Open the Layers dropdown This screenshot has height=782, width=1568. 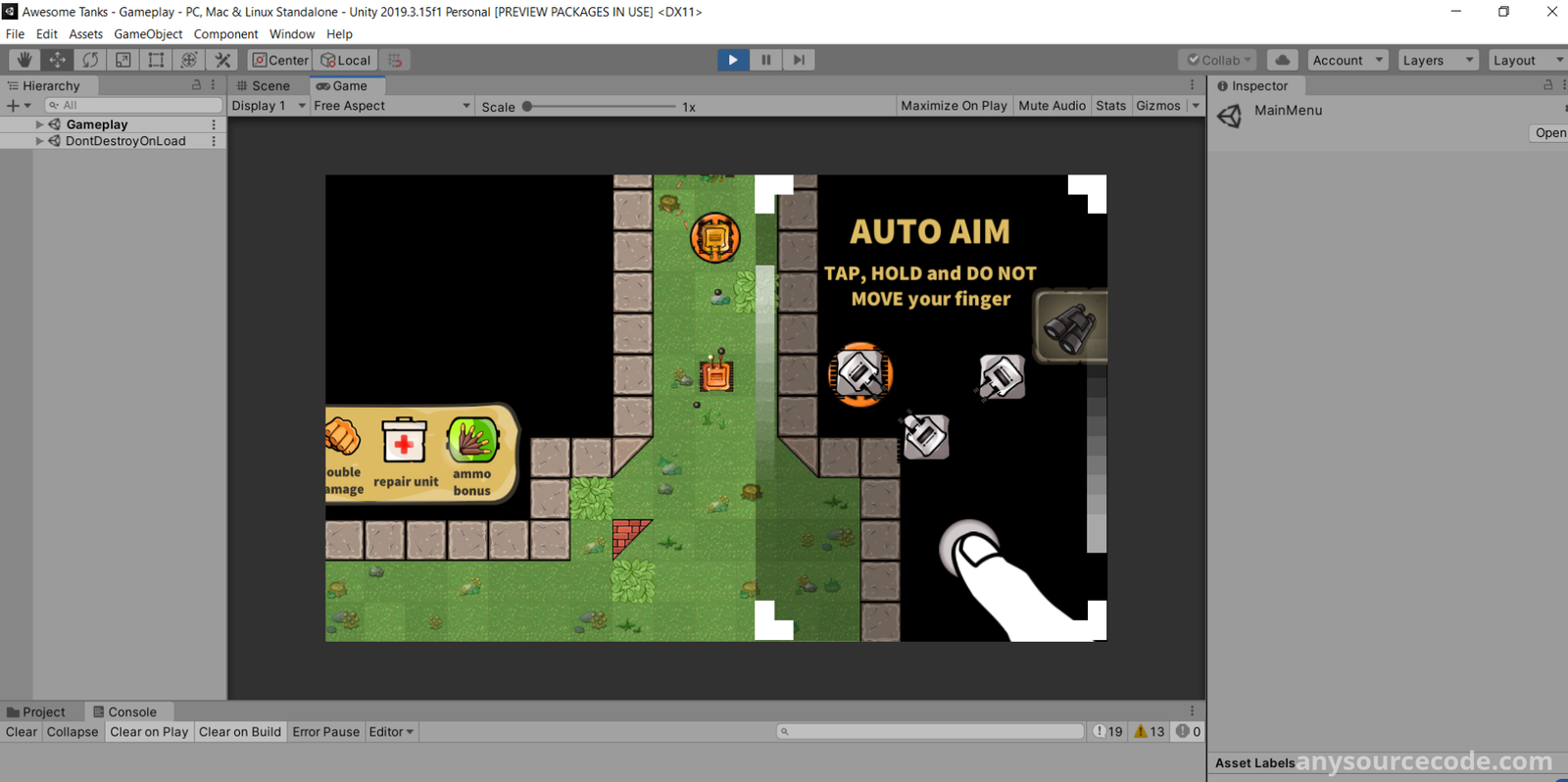[1438, 60]
